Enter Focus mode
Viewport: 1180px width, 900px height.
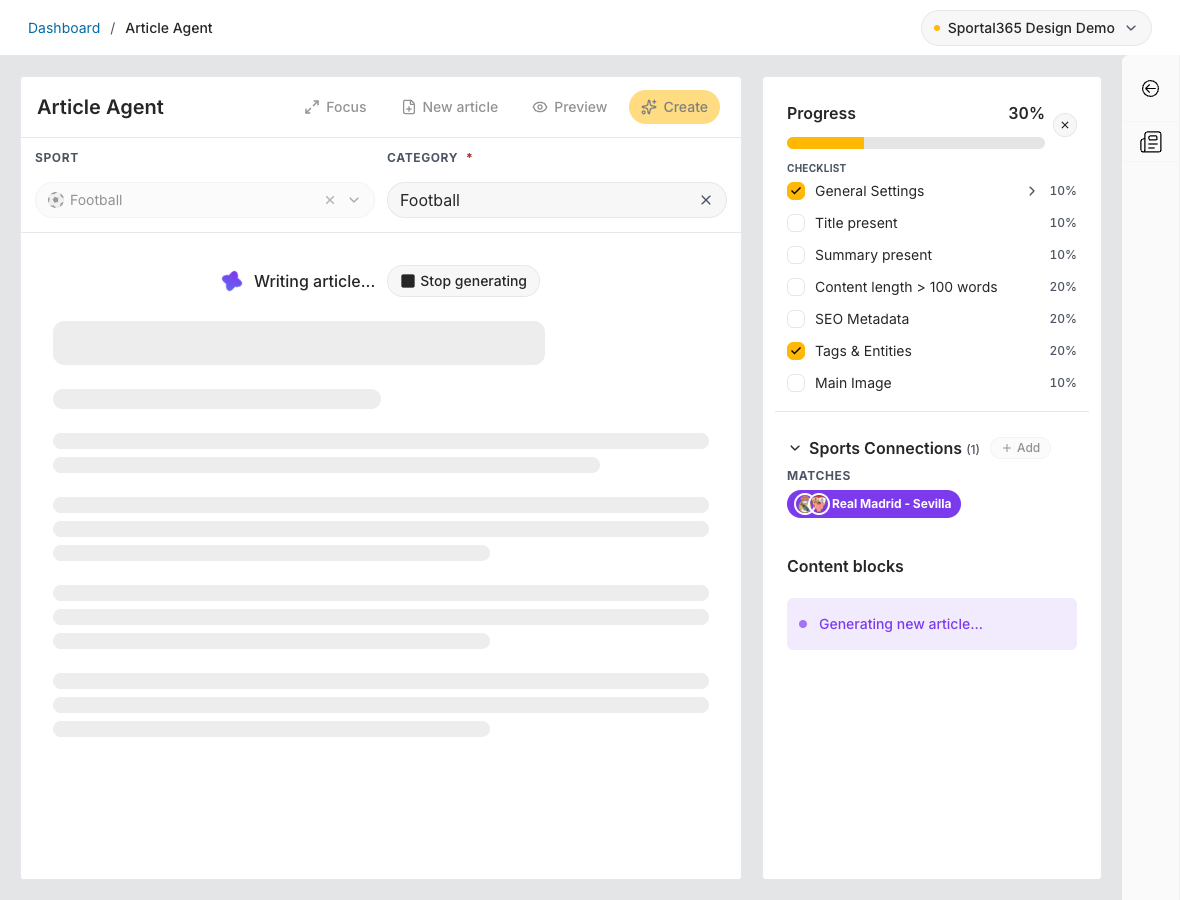336,107
